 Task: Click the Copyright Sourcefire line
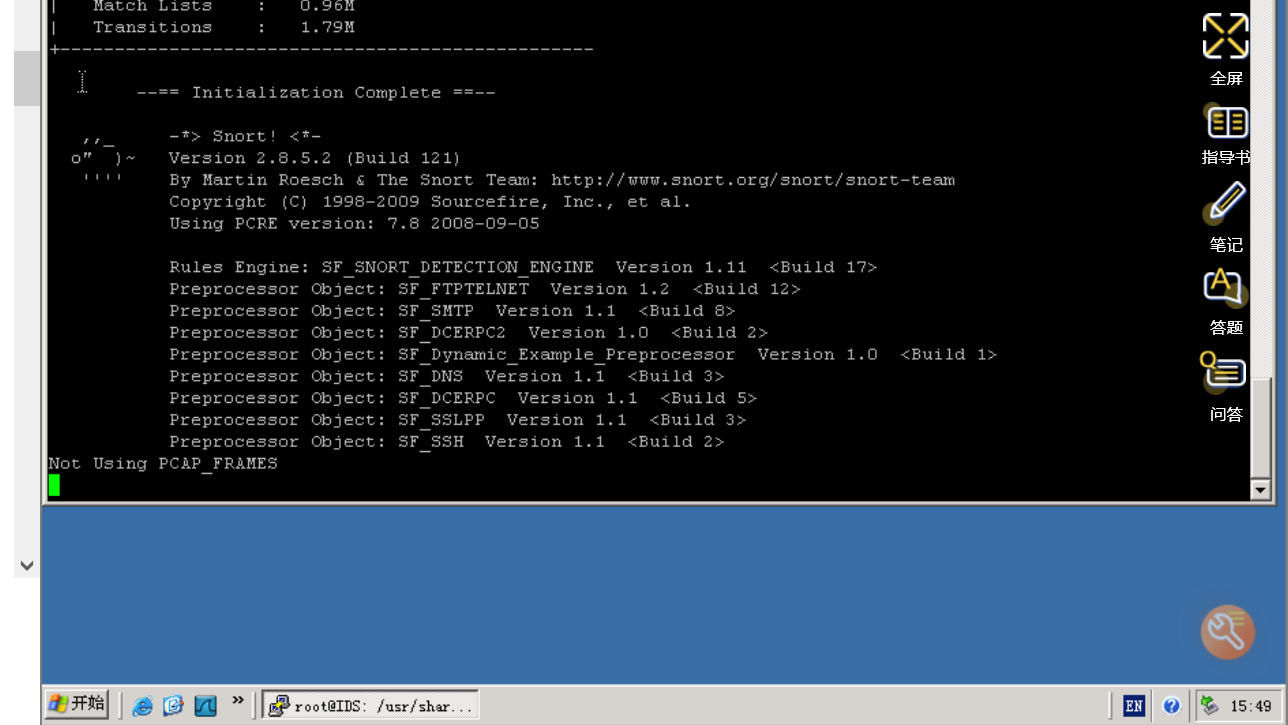point(430,202)
